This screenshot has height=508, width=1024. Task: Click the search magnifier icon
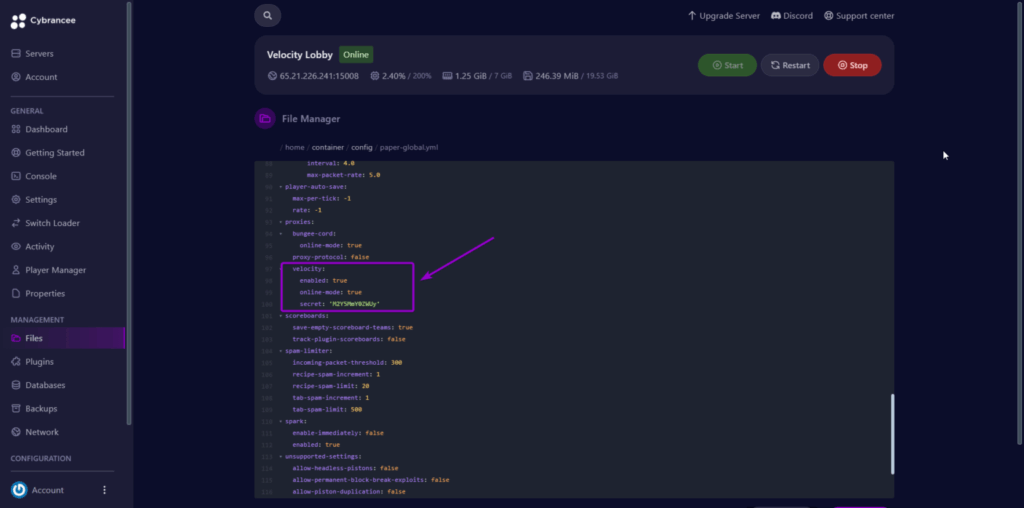click(267, 15)
